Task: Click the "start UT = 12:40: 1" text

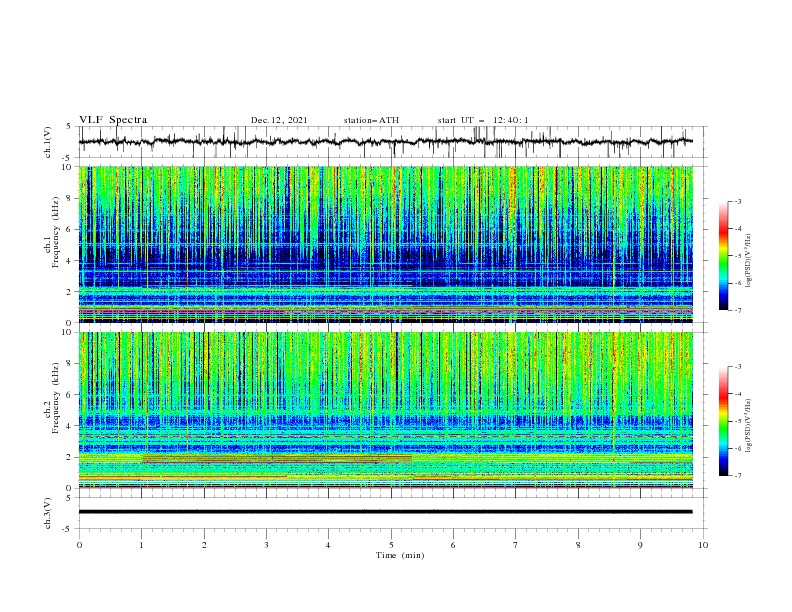Action: [483, 120]
